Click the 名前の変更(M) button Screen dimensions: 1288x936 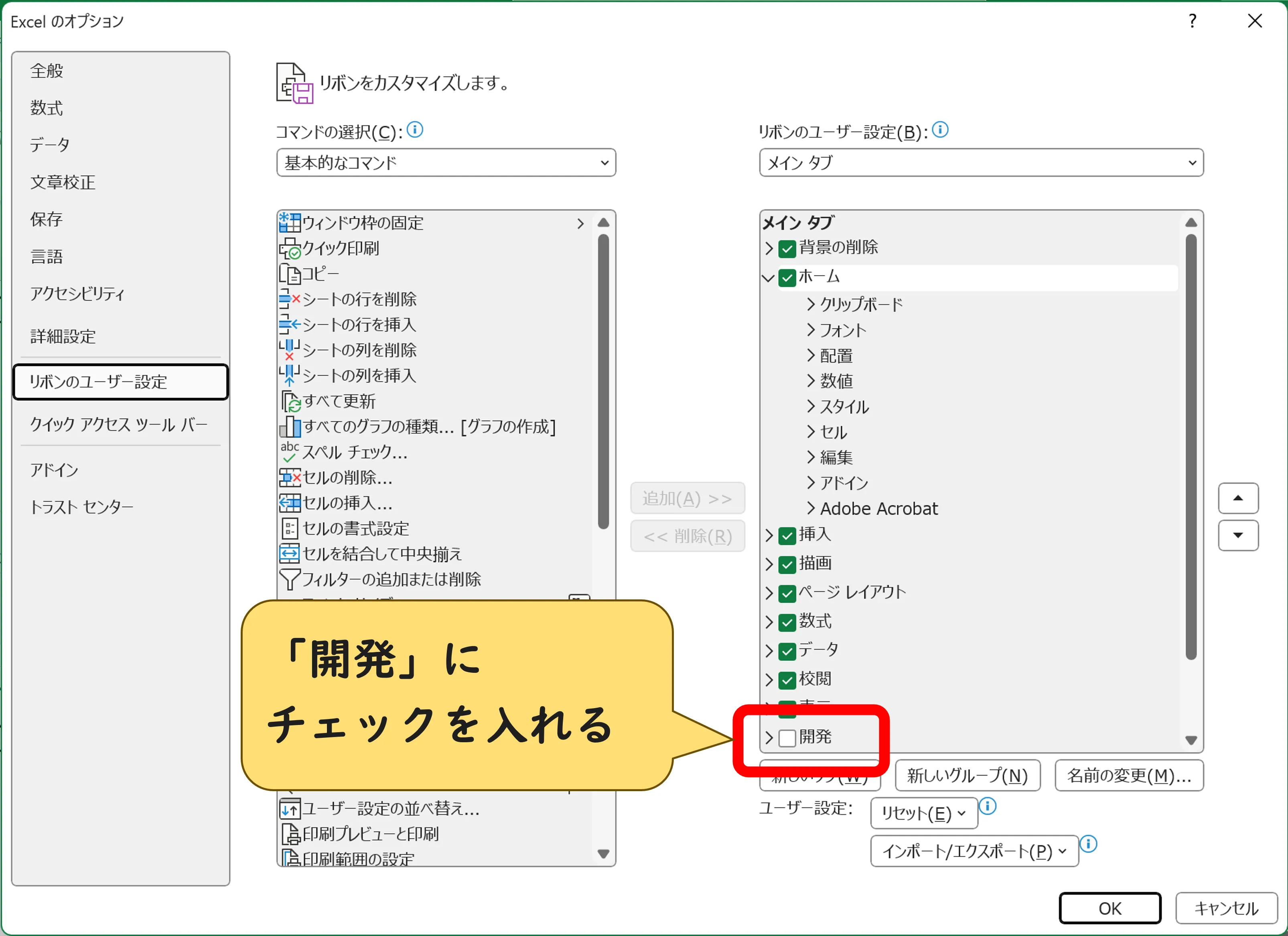(x=1129, y=775)
